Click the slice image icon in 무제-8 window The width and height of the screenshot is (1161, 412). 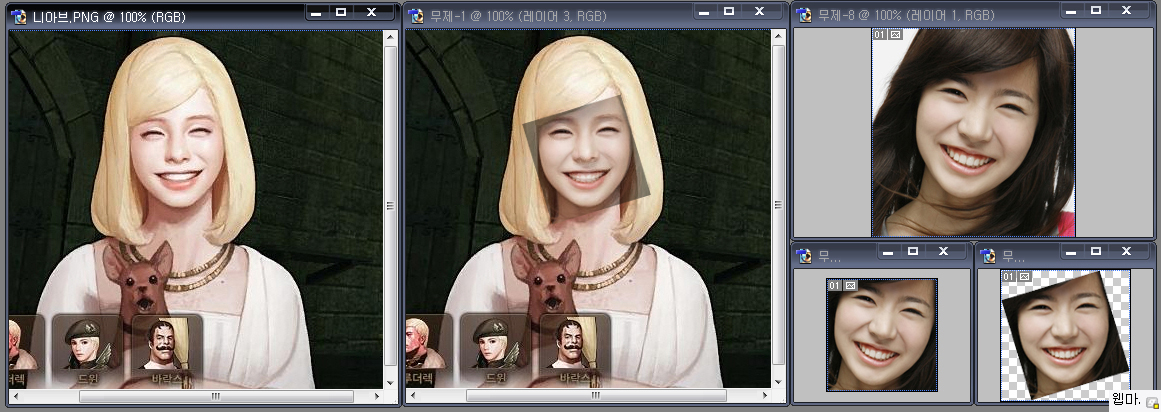tap(894, 34)
